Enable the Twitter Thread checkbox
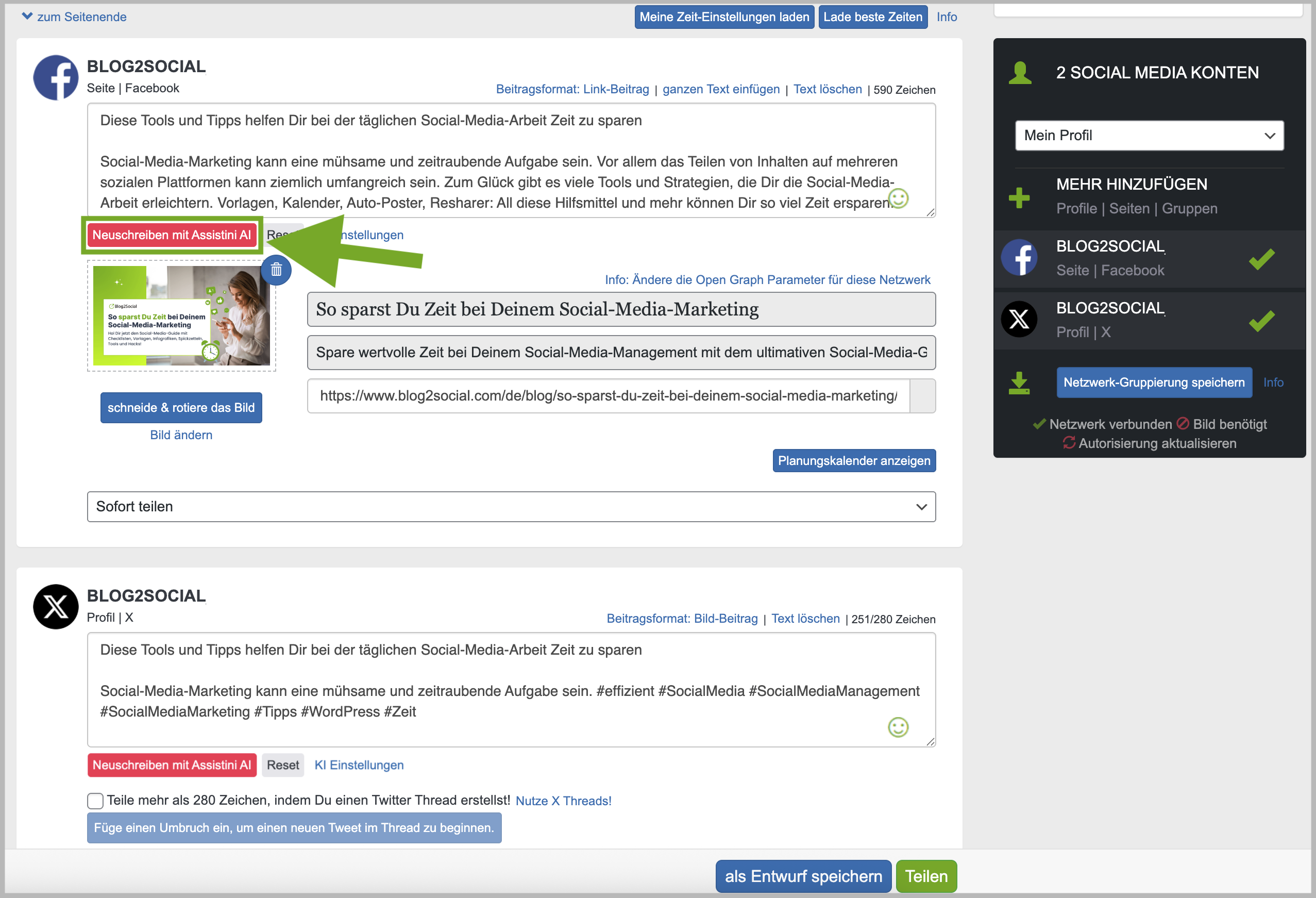 tap(95, 801)
